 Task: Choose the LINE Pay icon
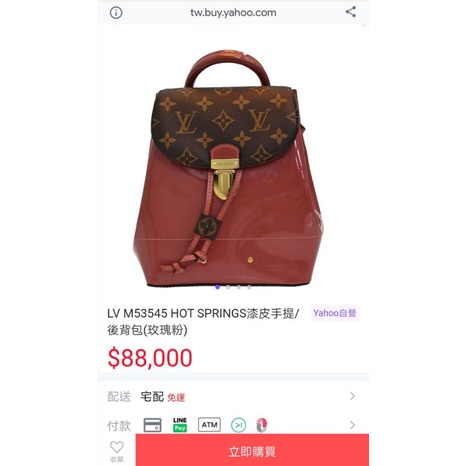180,425
